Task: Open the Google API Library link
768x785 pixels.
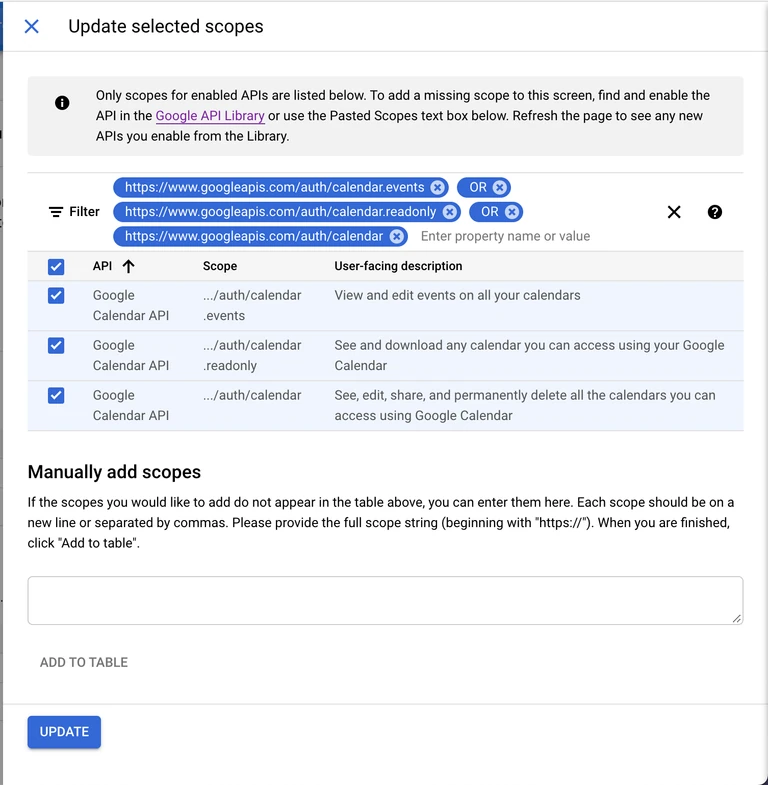Action: pyautogui.click(x=210, y=116)
